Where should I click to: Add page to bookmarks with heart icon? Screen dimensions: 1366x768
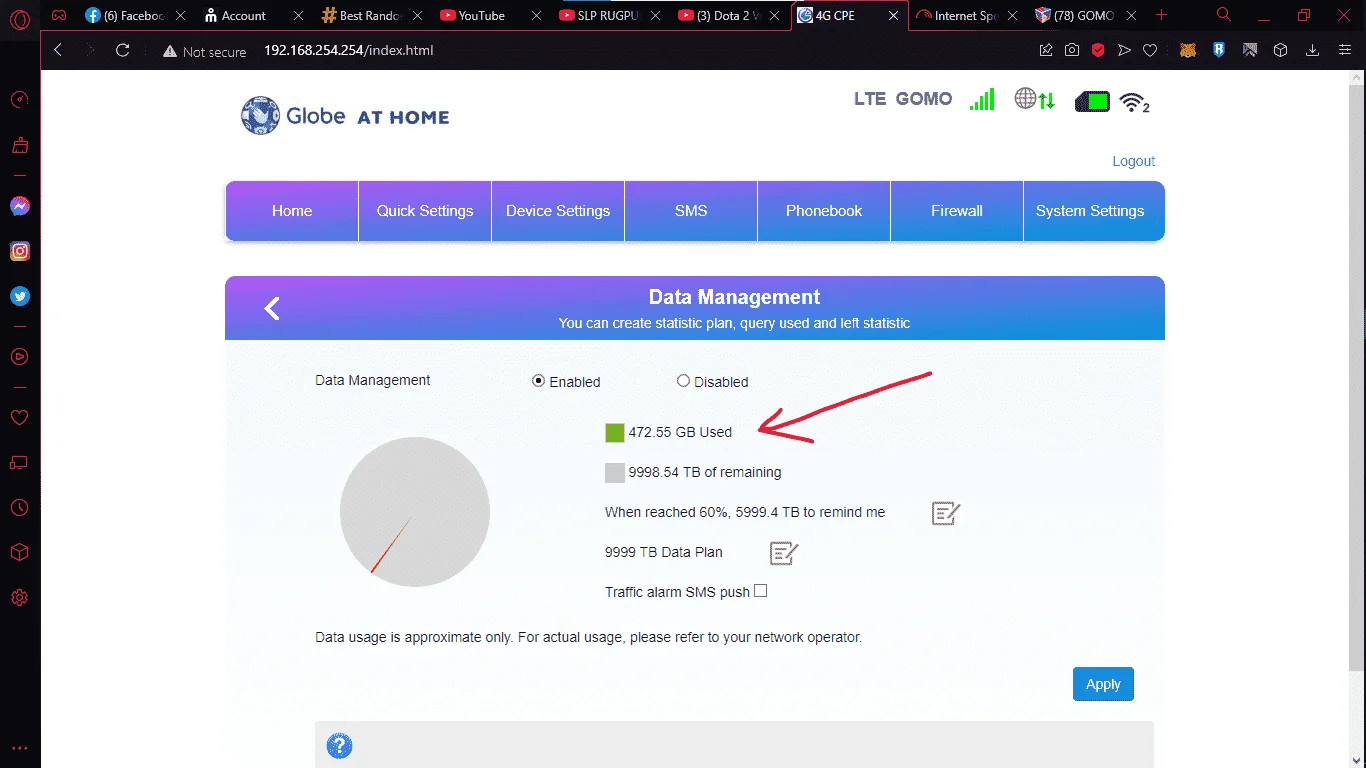[1150, 50]
